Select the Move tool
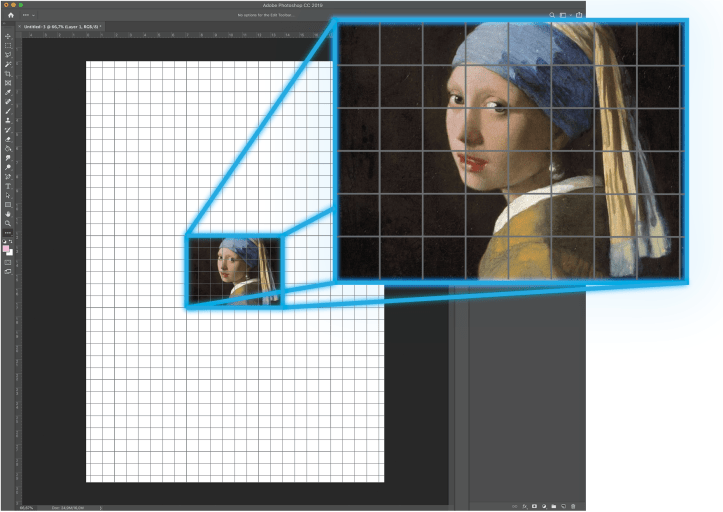 (x=9, y=37)
